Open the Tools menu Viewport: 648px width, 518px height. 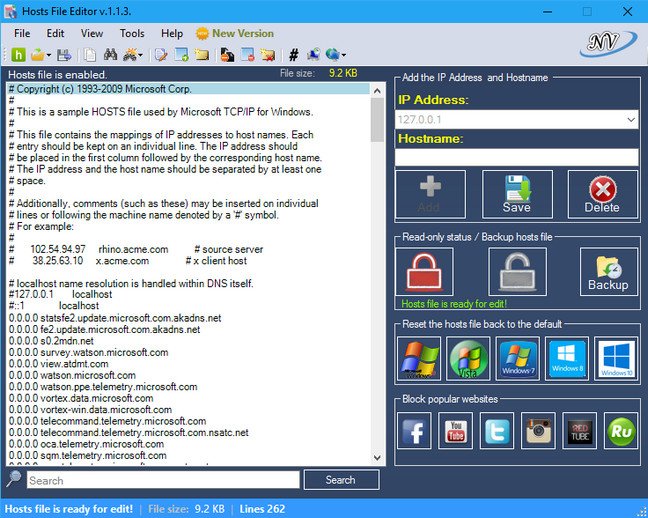pos(132,33)
